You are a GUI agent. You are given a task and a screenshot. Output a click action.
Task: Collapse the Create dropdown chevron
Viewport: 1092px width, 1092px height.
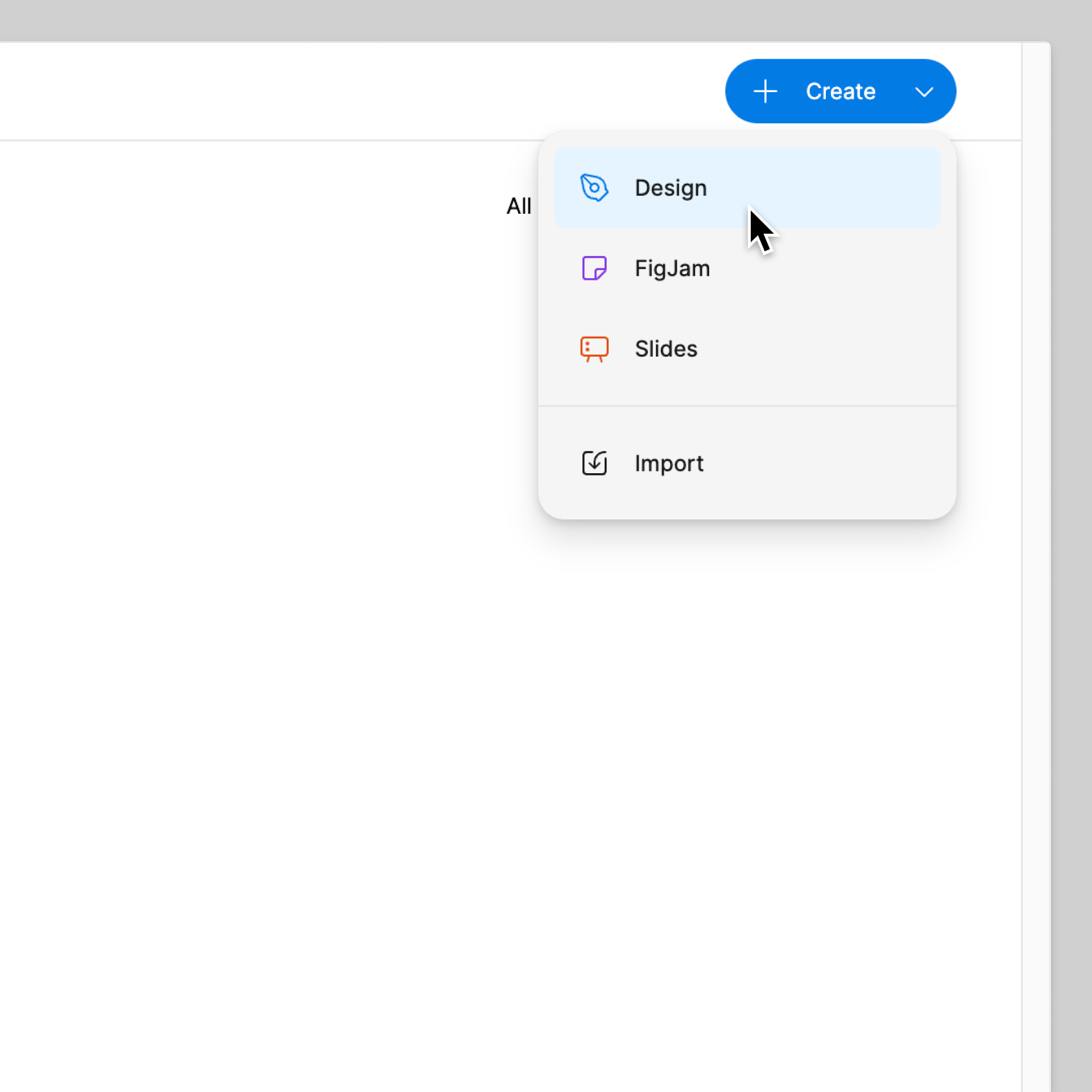coord(924,92)
